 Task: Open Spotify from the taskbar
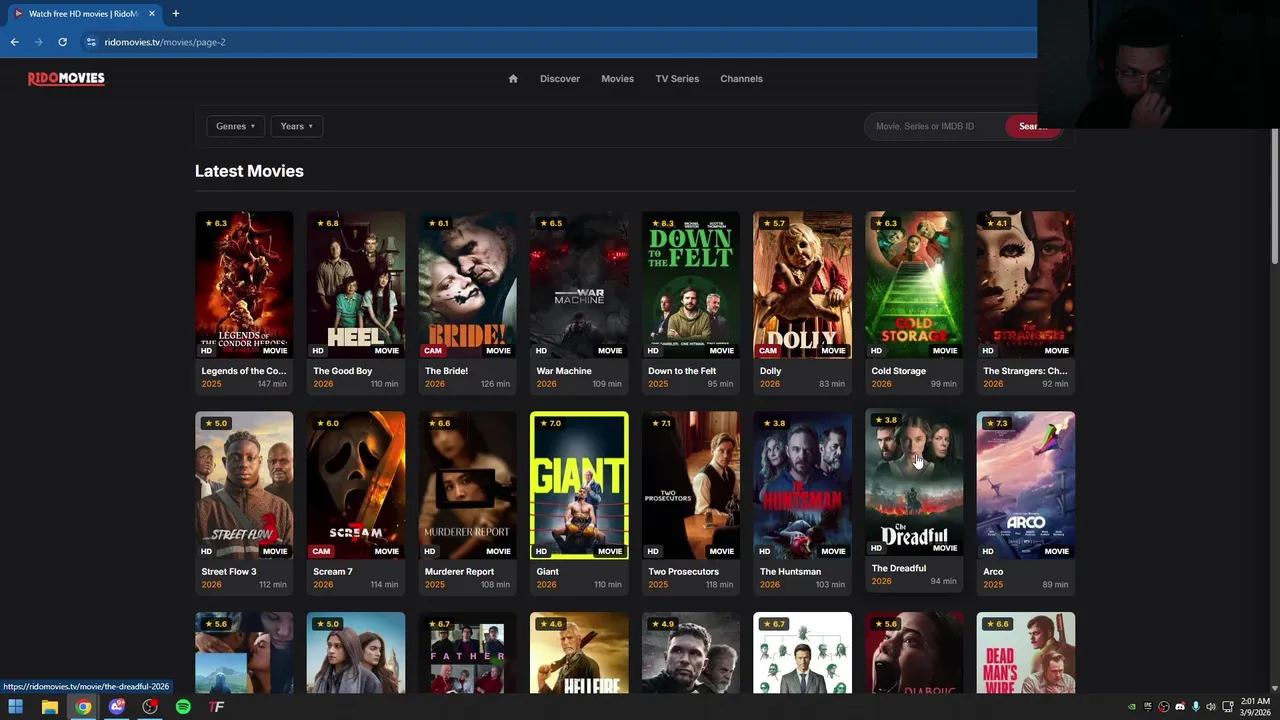pos(183,707)
